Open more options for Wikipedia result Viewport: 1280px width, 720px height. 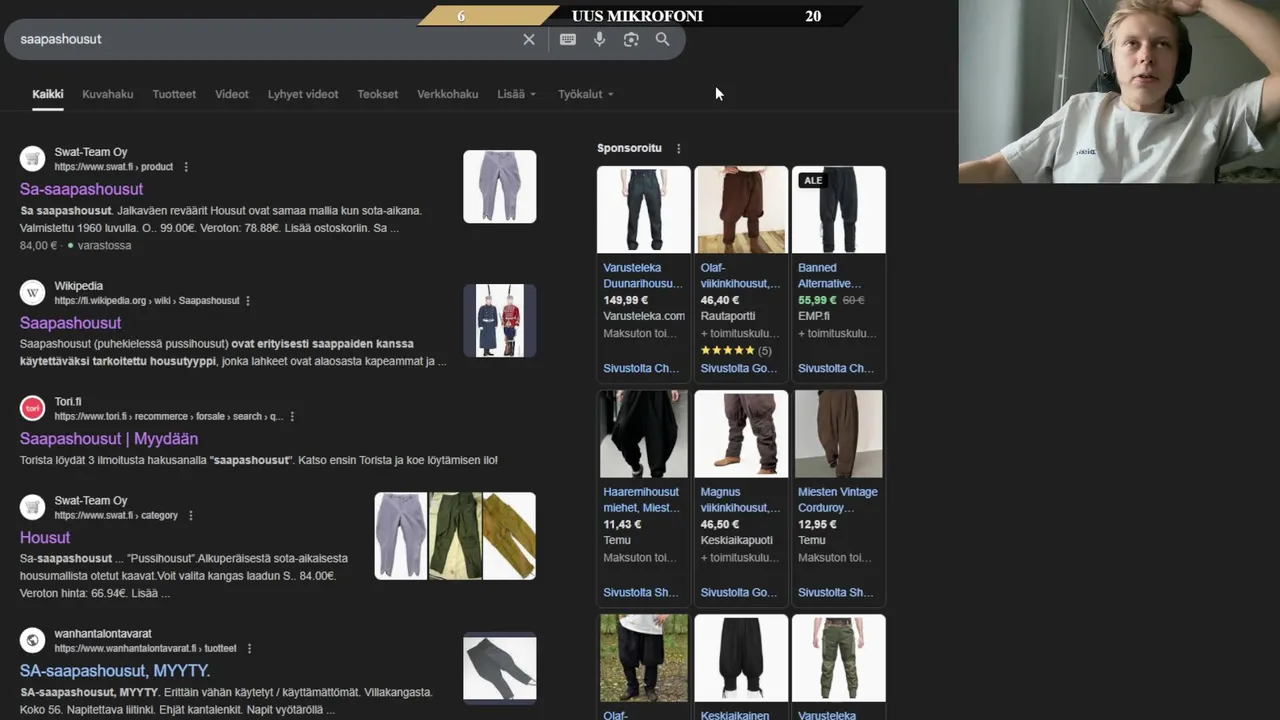(x=248, y=301)
